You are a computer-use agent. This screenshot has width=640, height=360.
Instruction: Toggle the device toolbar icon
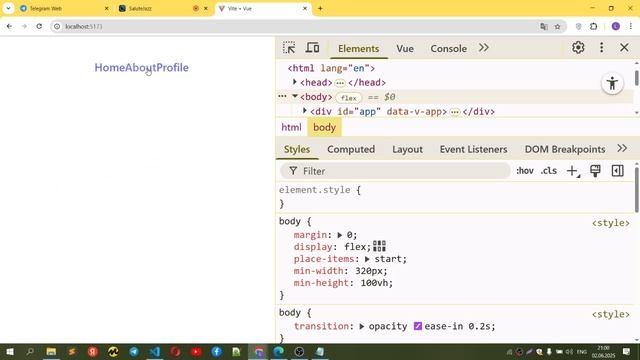312,48
